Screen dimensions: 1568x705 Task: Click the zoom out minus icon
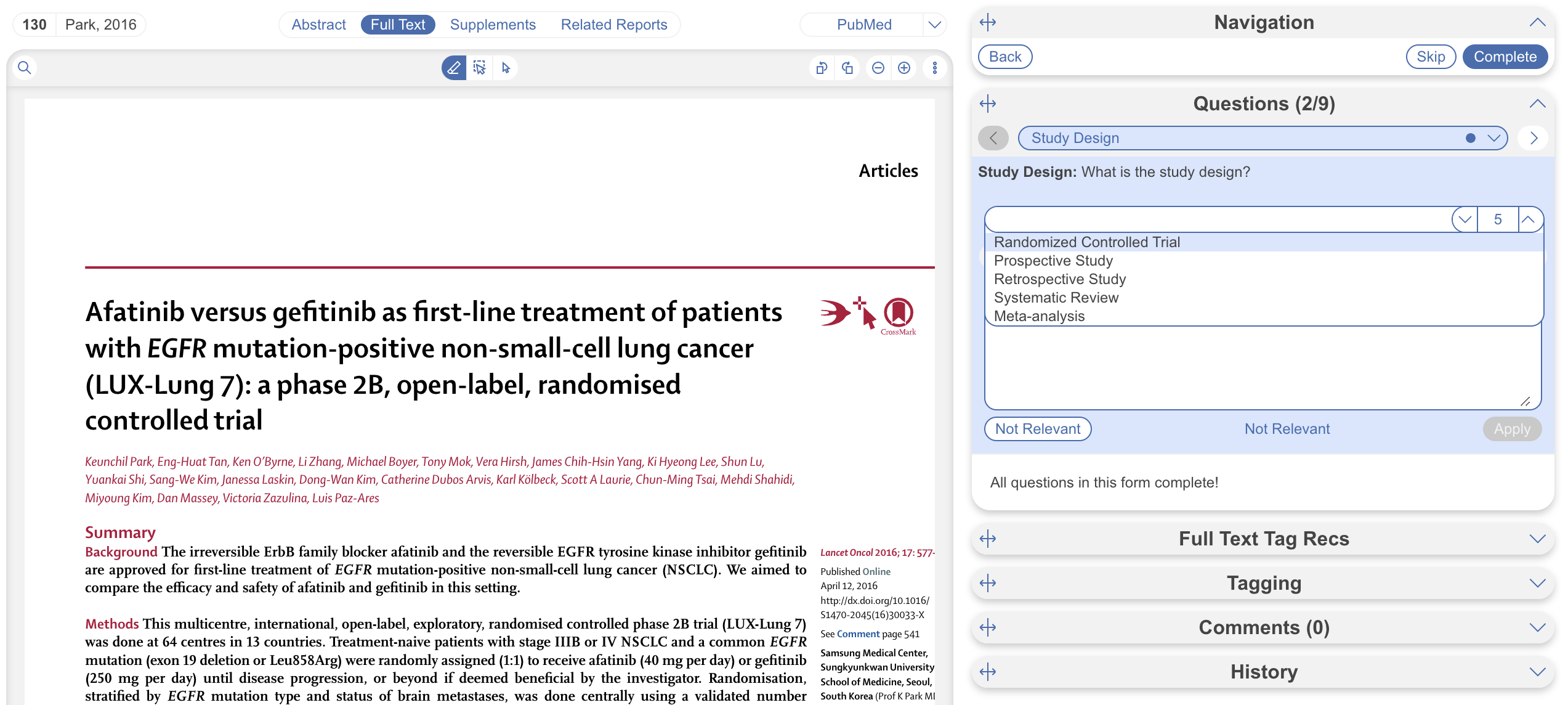pos(878,68)
